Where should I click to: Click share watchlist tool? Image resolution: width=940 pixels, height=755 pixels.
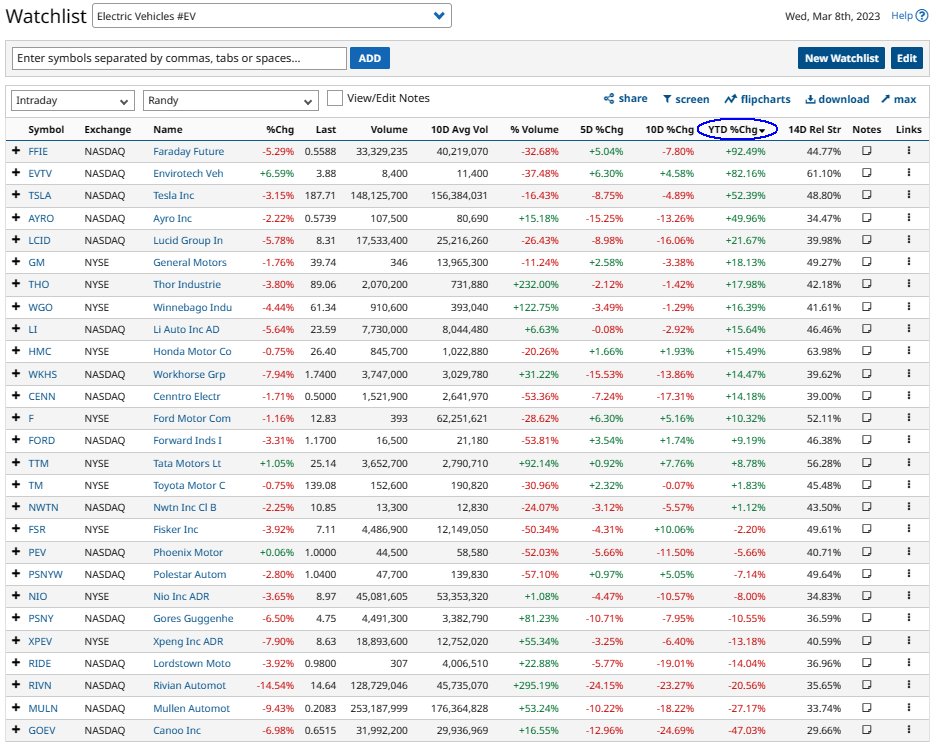(625, 98)
